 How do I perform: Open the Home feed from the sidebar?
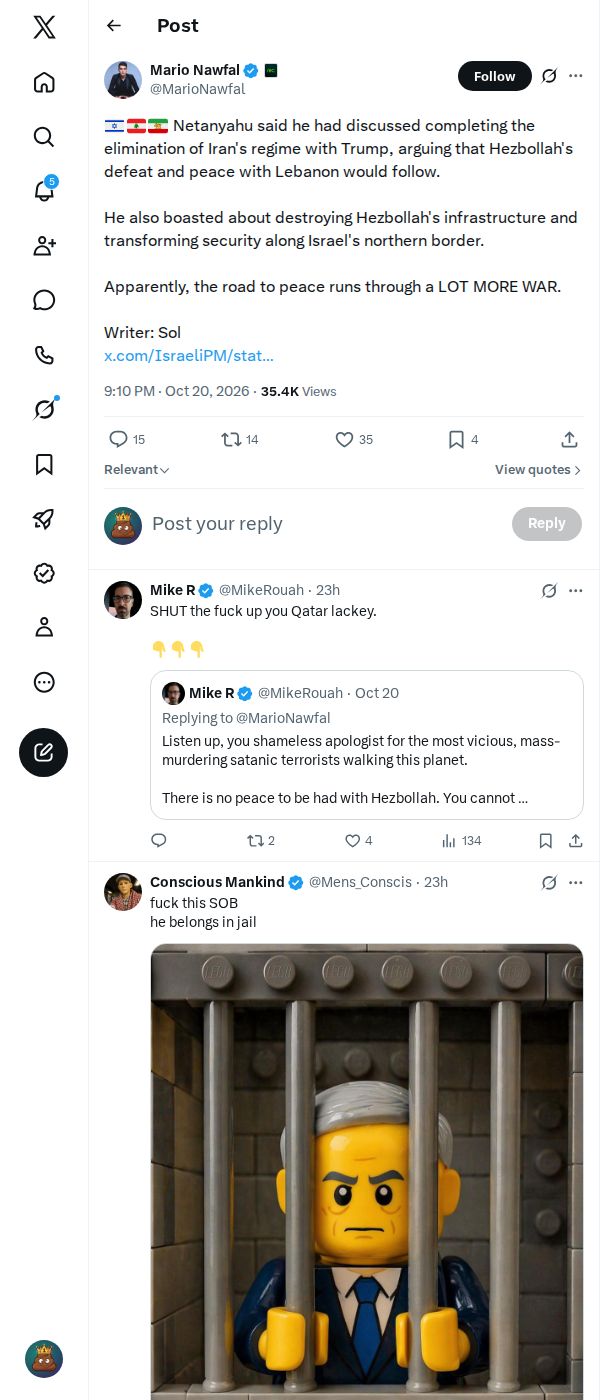(x=44, y=82)
